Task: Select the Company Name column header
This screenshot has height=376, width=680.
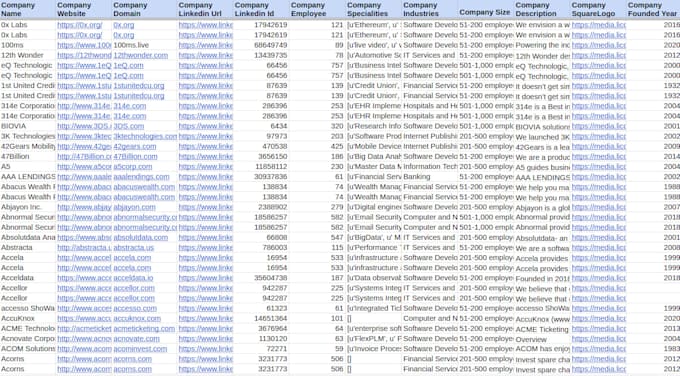Action: pyautogui.click(x=28, y=9)
